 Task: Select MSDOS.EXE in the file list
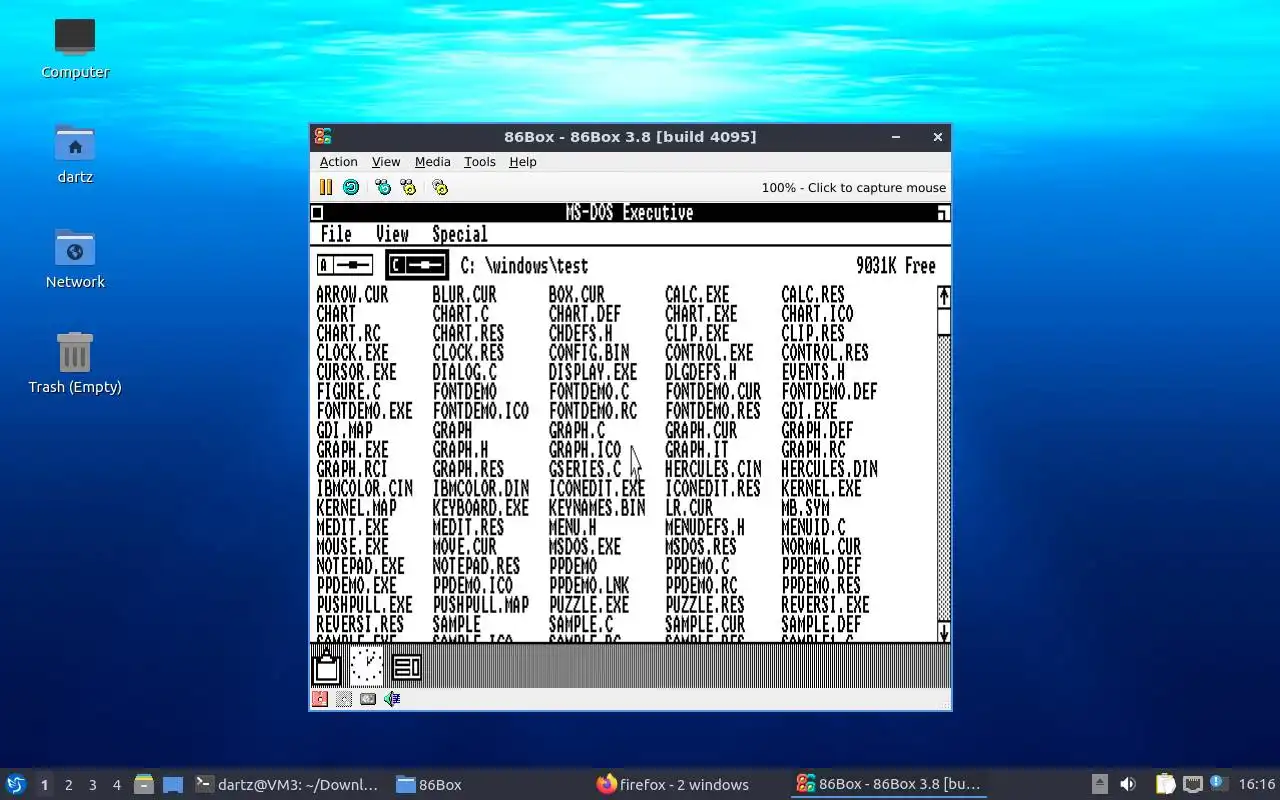(x=585, y=547)
